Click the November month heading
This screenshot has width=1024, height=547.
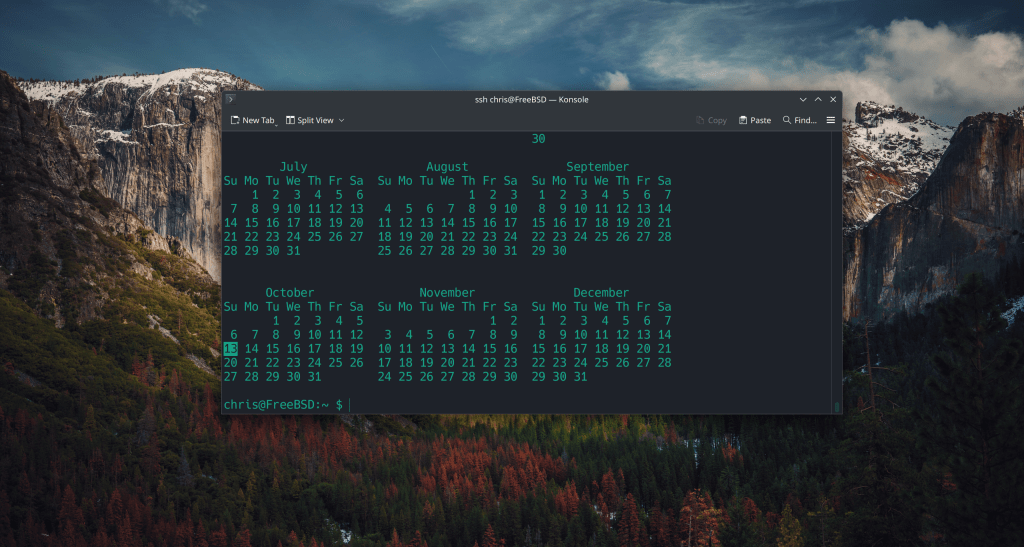coord(447,293)
